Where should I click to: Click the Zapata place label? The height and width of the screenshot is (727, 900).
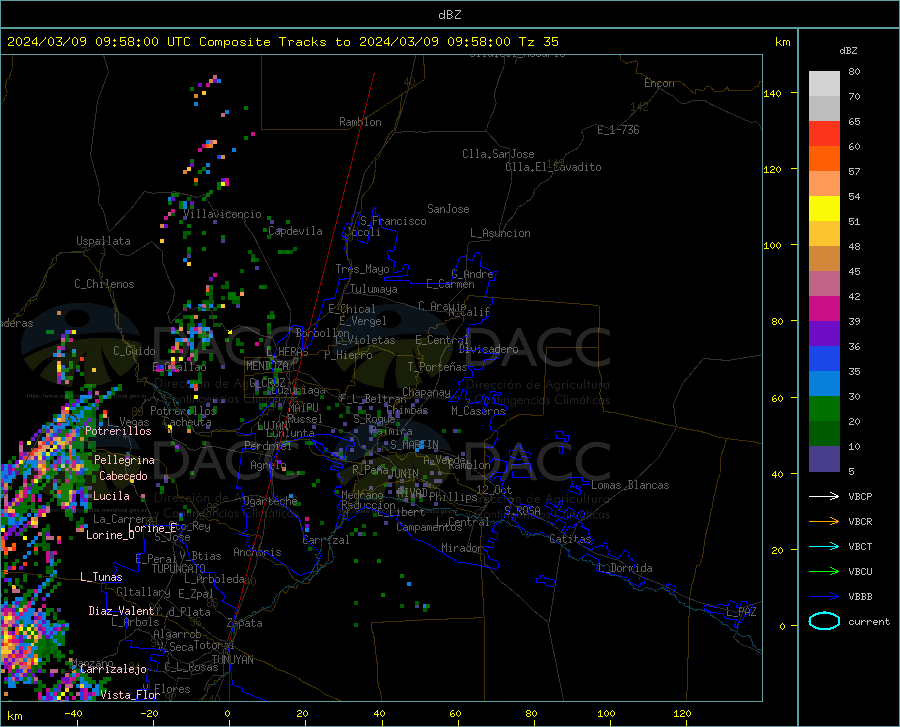[x=245, y=623]
